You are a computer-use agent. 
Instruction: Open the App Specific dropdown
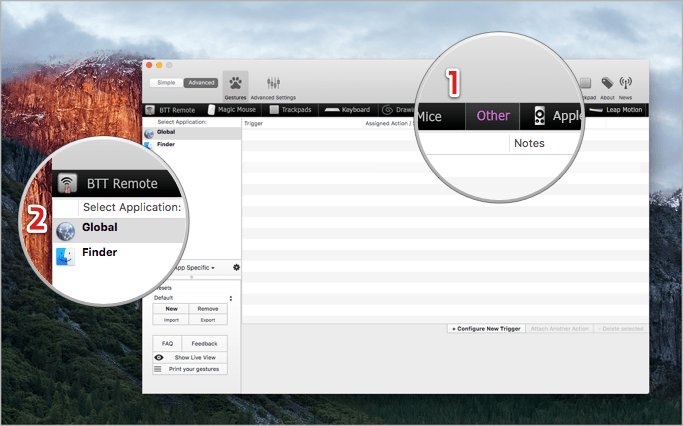point(194,267)
